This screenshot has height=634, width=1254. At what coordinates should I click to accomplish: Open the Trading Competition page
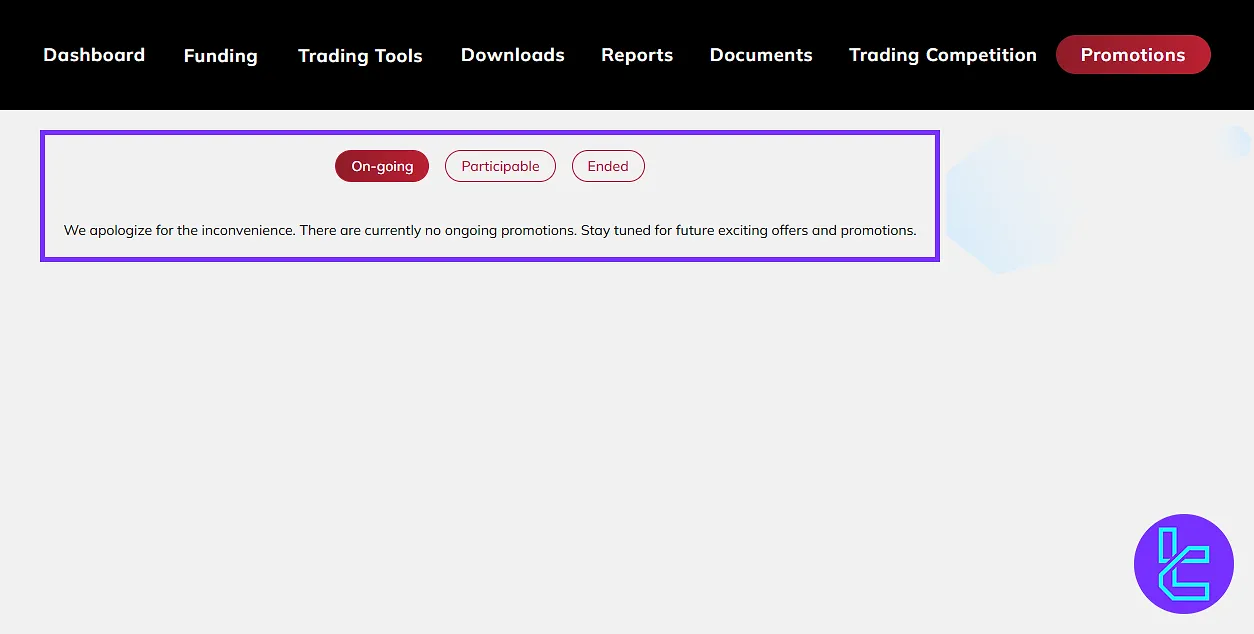[x=942, y=55]
